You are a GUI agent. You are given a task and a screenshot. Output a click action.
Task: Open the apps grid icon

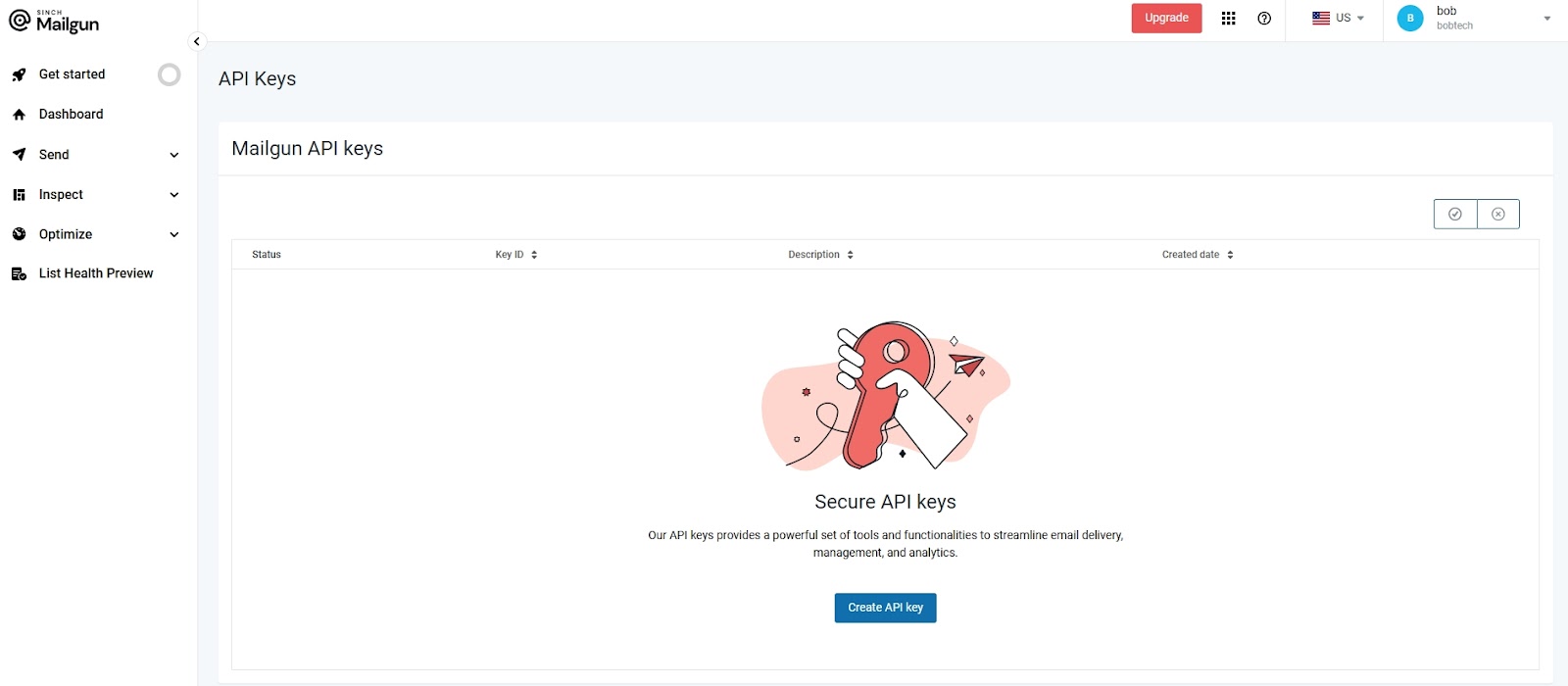point(1228,19)
